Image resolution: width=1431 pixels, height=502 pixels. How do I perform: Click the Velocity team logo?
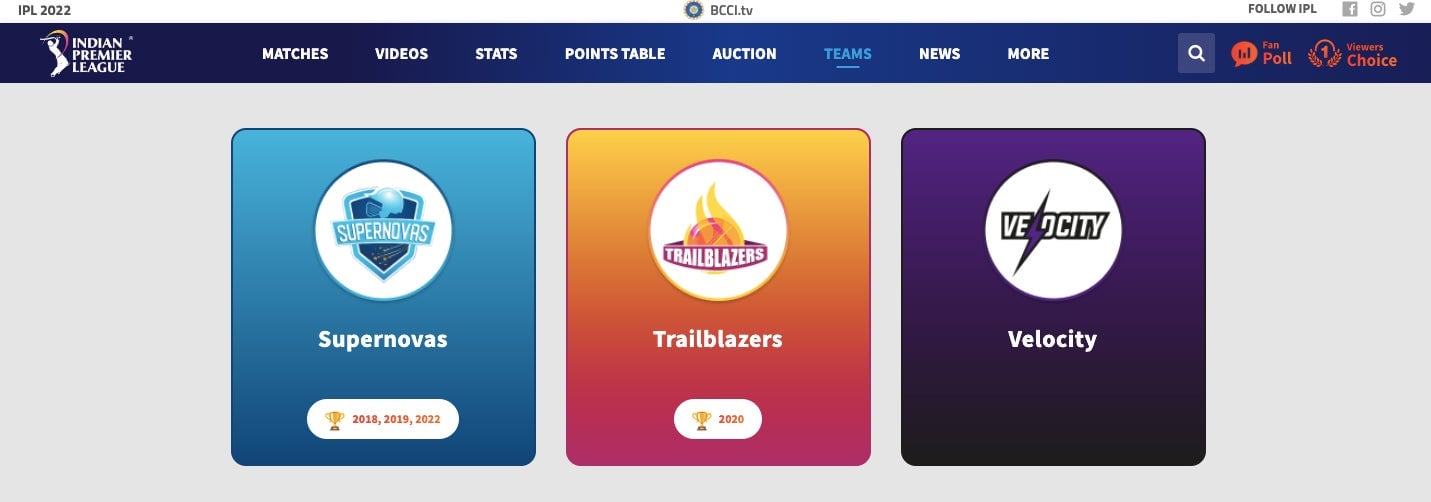(1053, 231)
